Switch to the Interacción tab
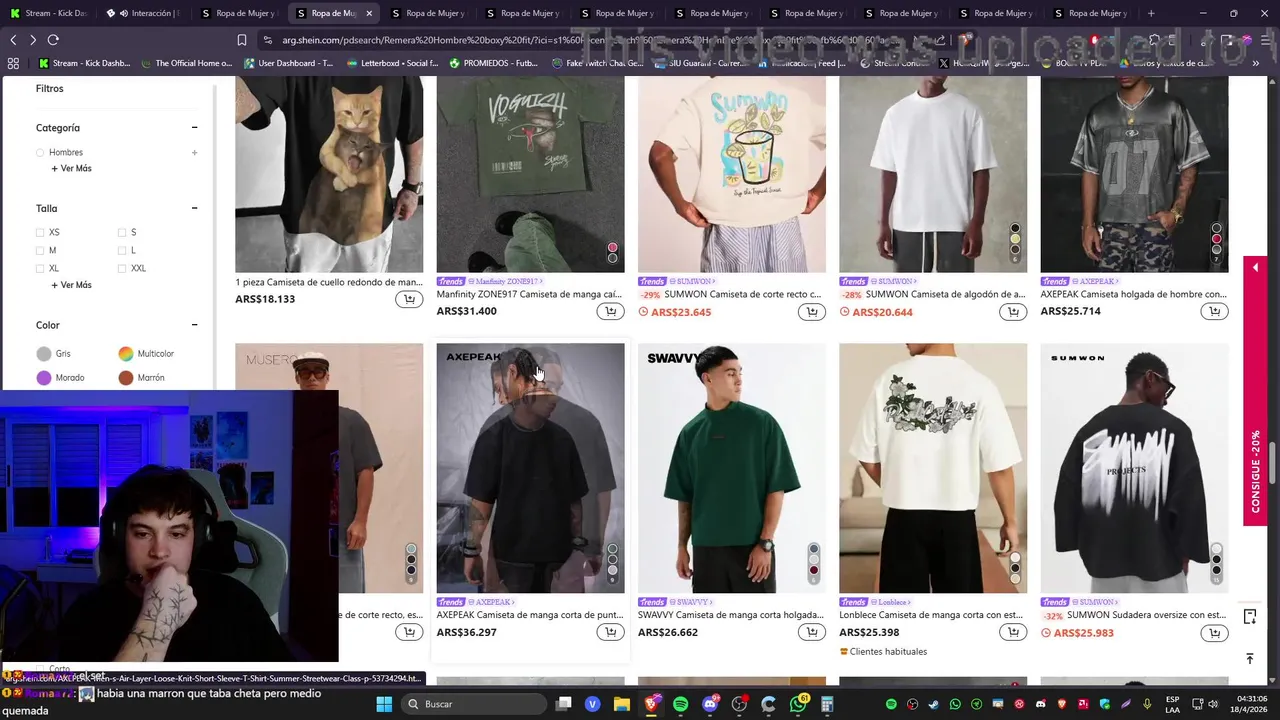1280x720 pixels. 144,13
